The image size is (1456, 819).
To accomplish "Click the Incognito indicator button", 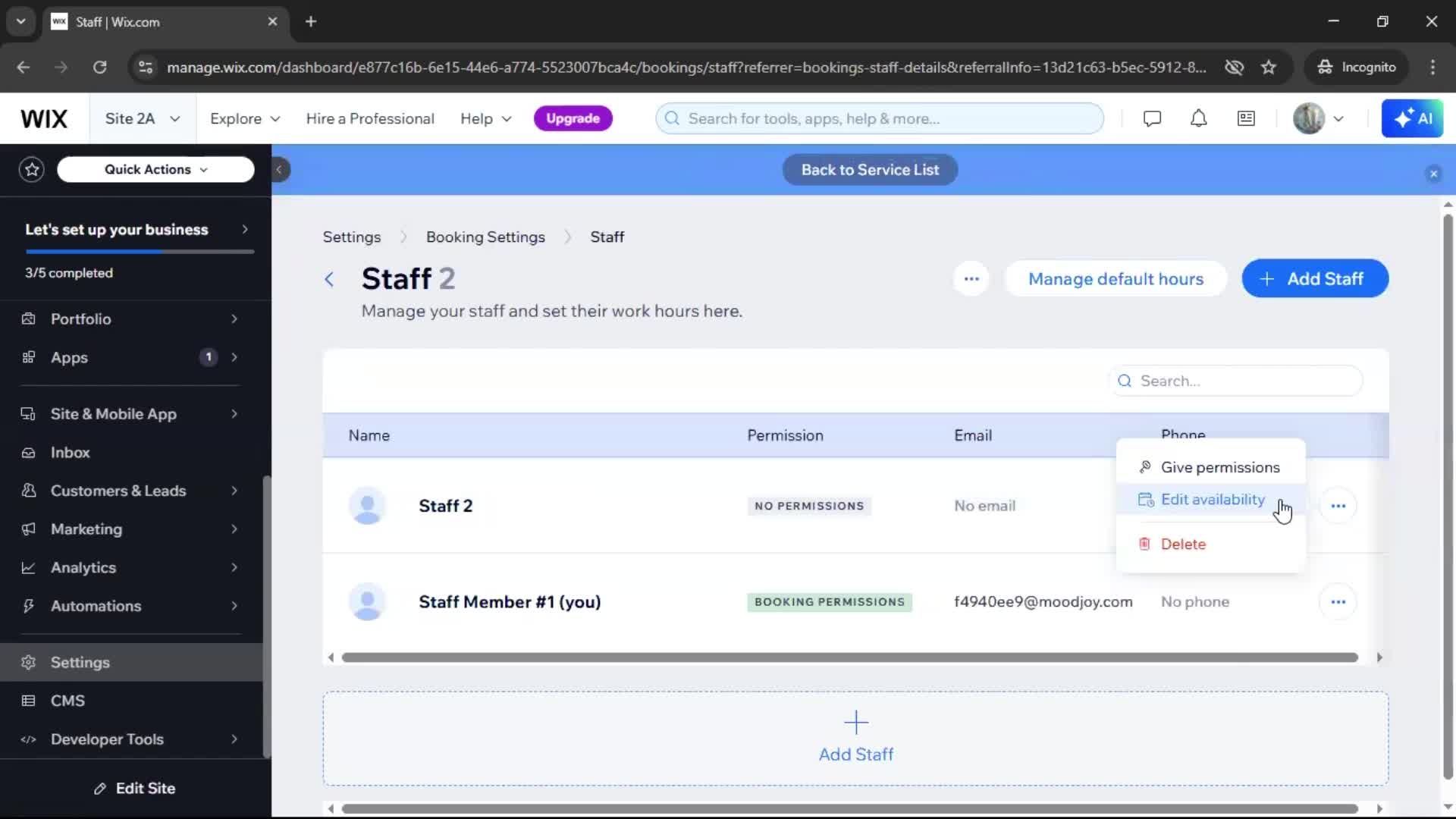I will coord(1356,67).
